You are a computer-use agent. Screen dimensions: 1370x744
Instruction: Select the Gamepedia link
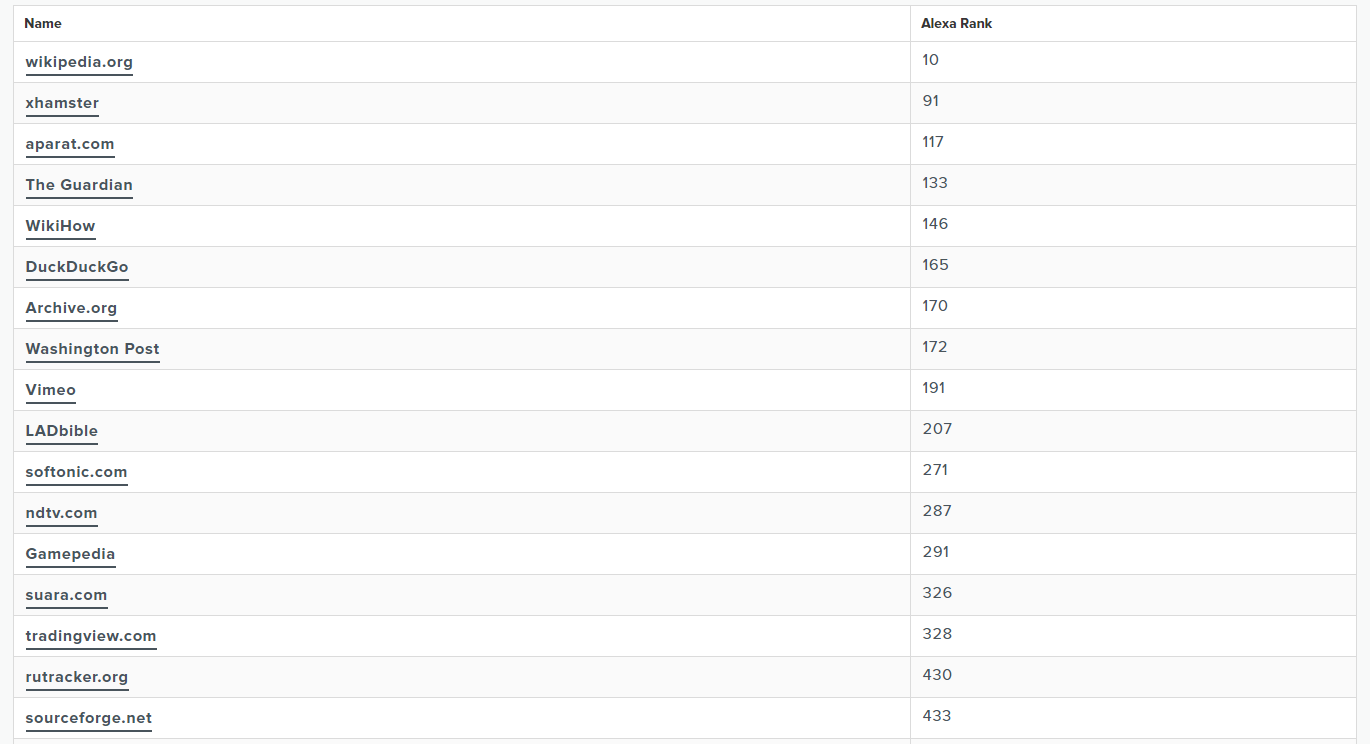tap(71, 554)
